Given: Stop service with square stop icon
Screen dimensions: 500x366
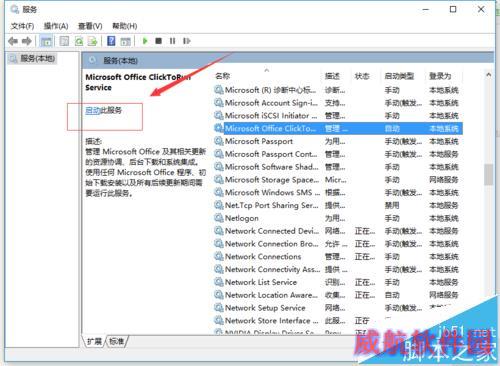Looking at the screenshot, I should pos(159,41).
